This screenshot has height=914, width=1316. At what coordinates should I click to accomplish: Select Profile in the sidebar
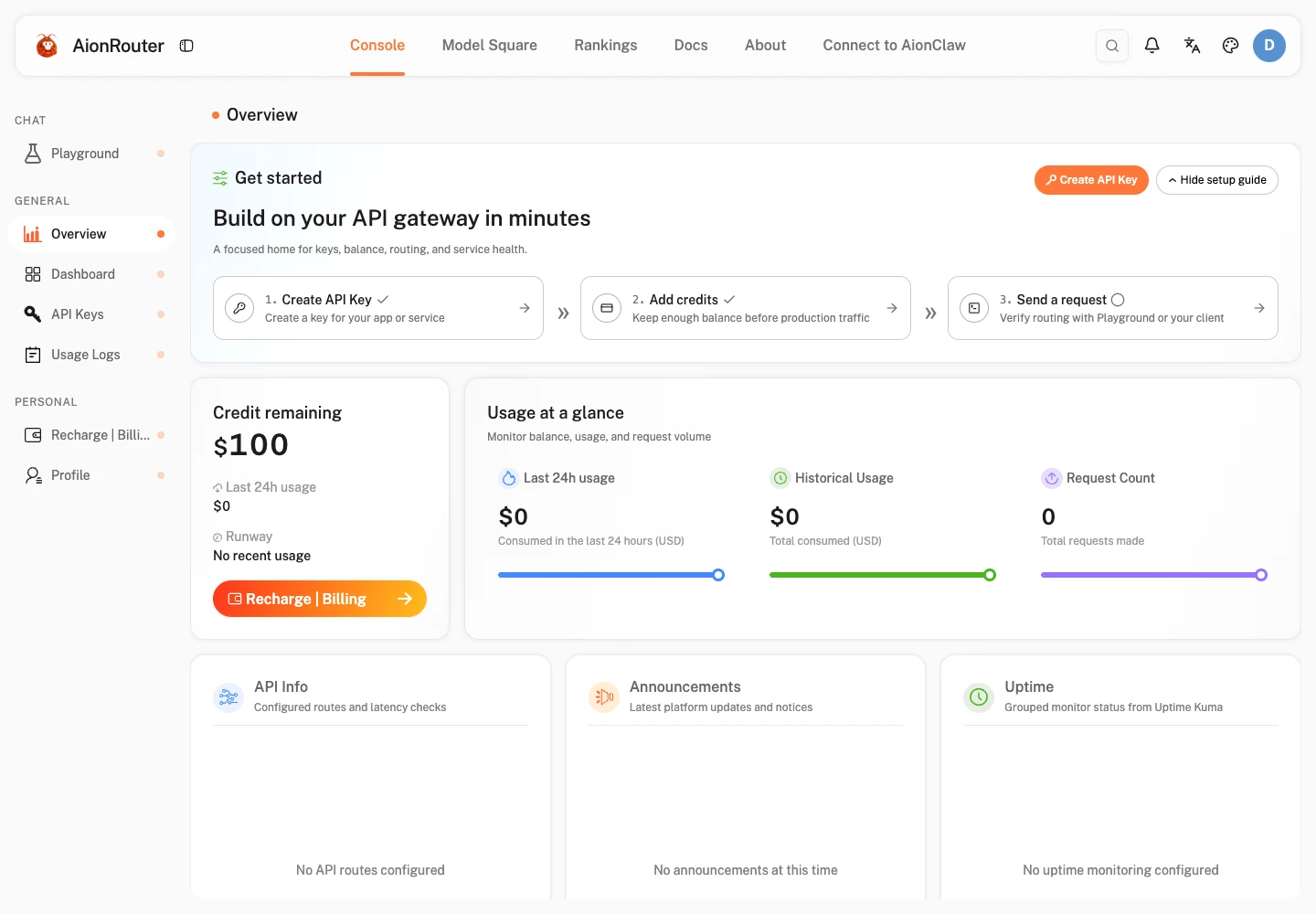click(91, 475)
